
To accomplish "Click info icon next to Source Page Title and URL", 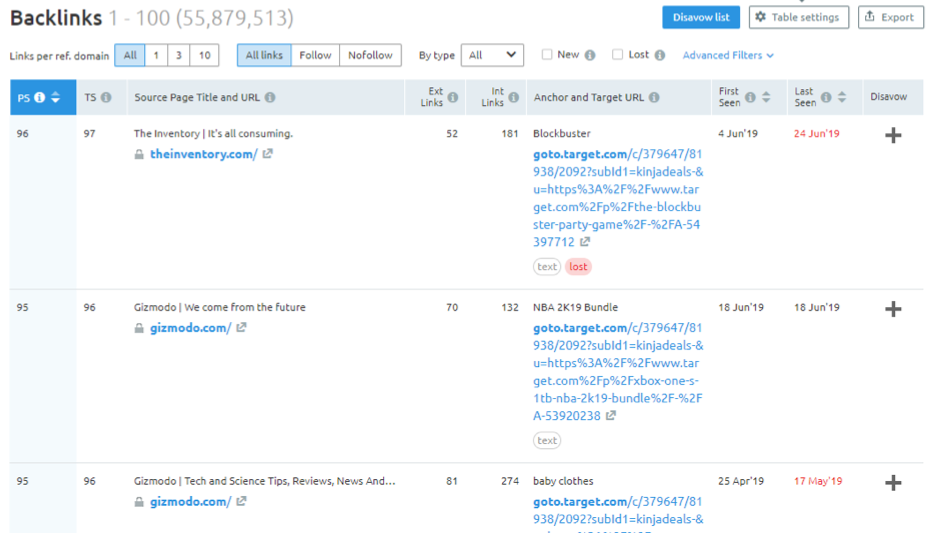I will [x=270, y=97].
